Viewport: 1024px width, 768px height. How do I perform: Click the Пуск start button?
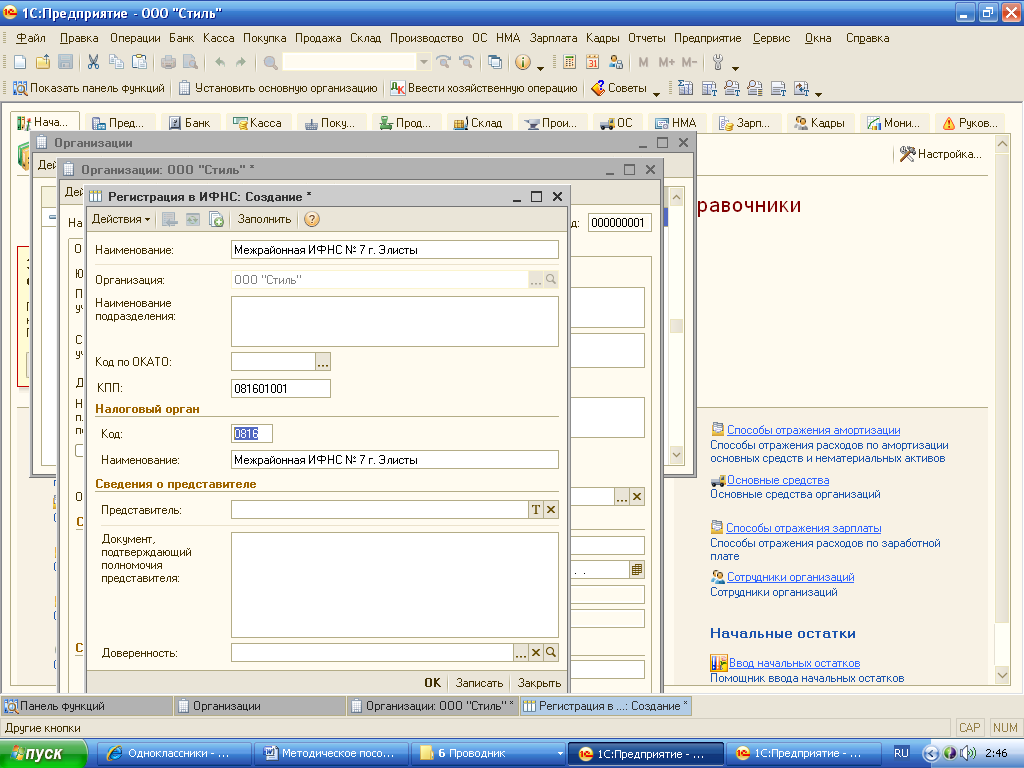(43, 753)
